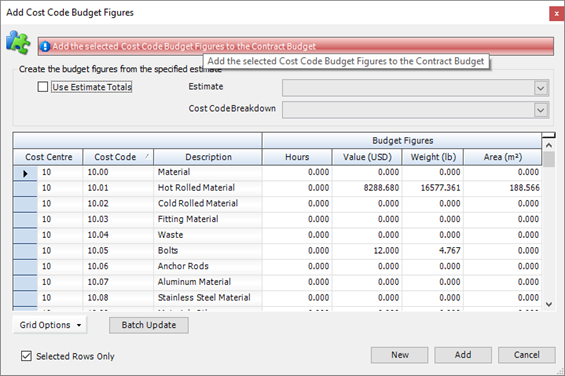The width and height of the screenshot is (565, 376).
Task: Click the New button
Action: point(400,355)
